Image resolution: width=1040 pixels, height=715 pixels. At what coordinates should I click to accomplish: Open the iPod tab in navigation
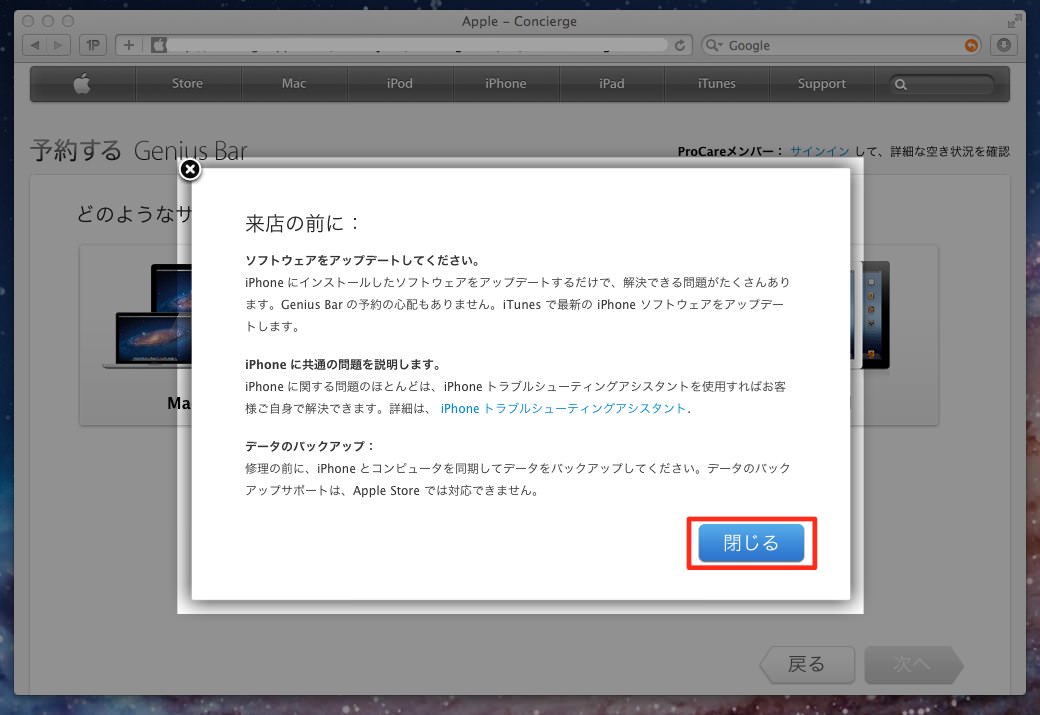click(399, 84)
